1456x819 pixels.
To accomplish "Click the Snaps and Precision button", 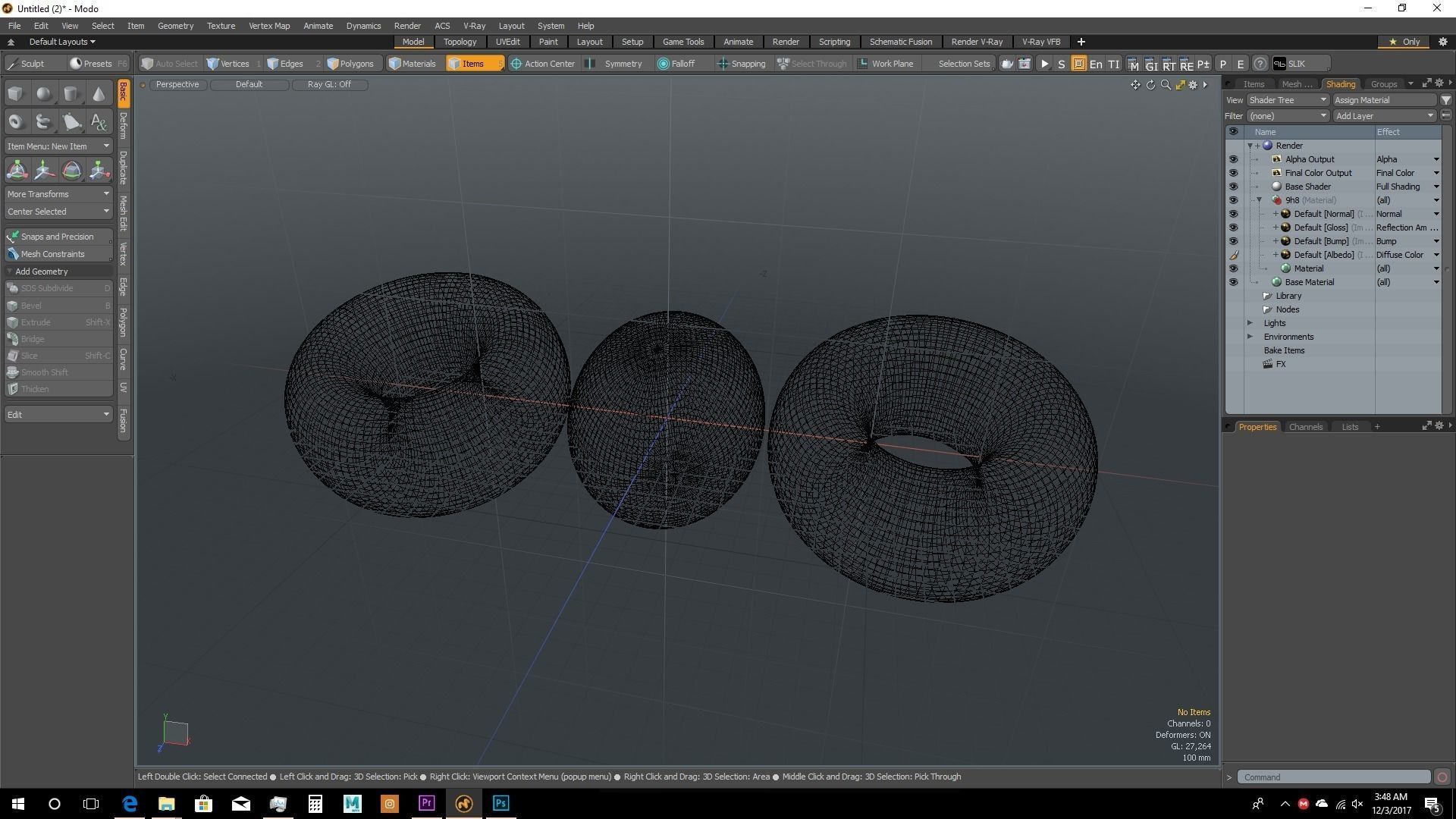I will [x=58, y=237].
